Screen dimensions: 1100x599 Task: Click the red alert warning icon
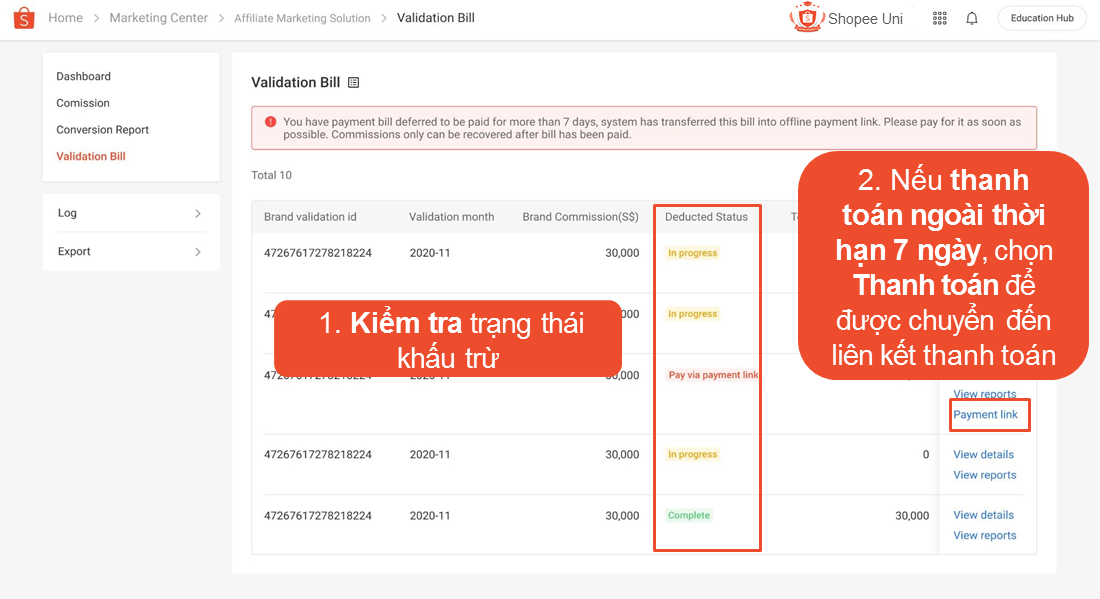click(270, 122)
